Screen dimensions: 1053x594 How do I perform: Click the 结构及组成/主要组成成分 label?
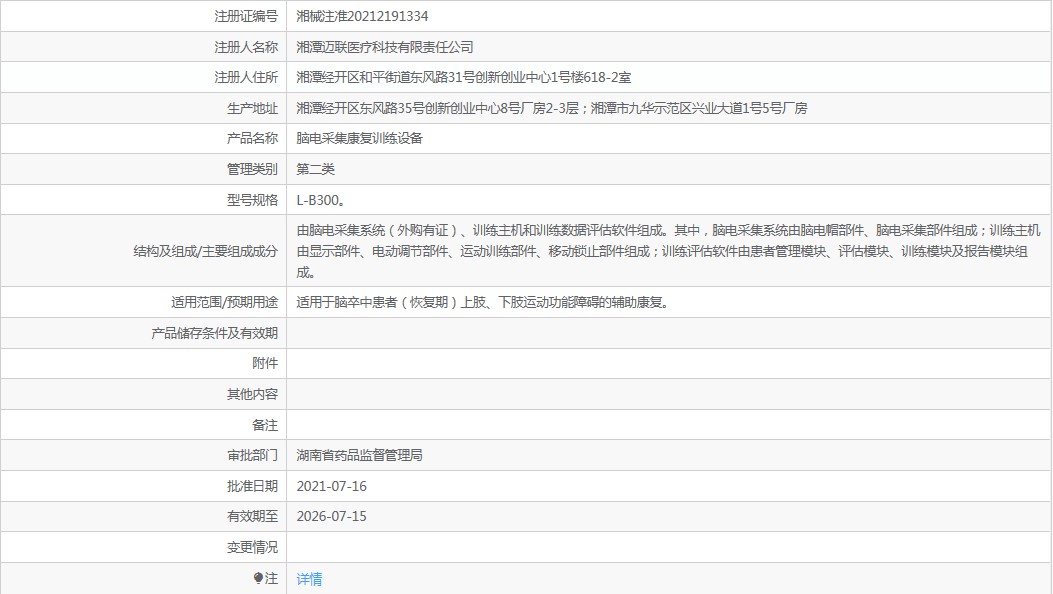click(x=205, y=251)
